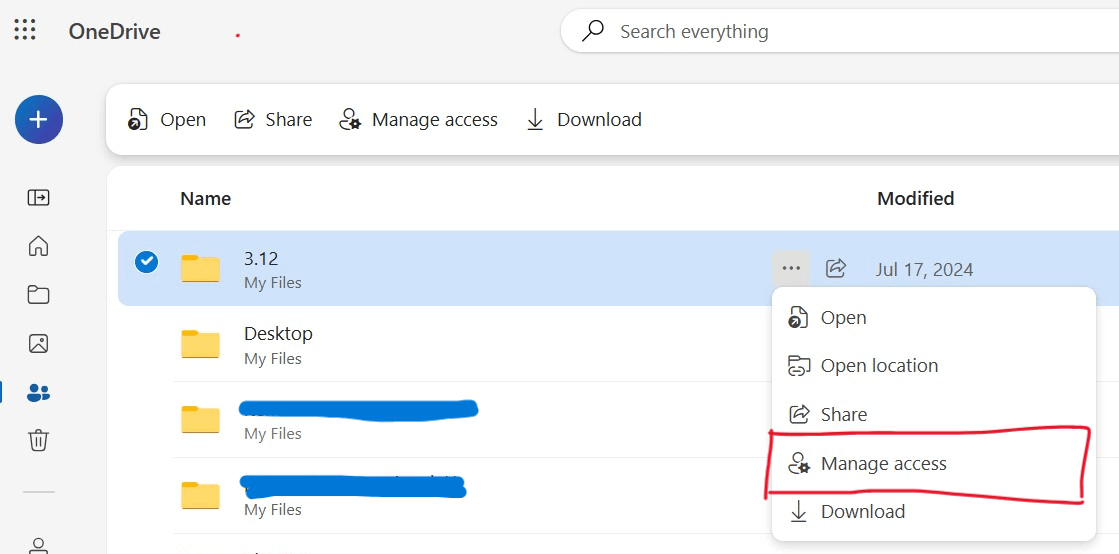Image resolution: width=1119 pixels, height=554 pixels.
Task: Click the Search everything input field
Action: point(839,31)
